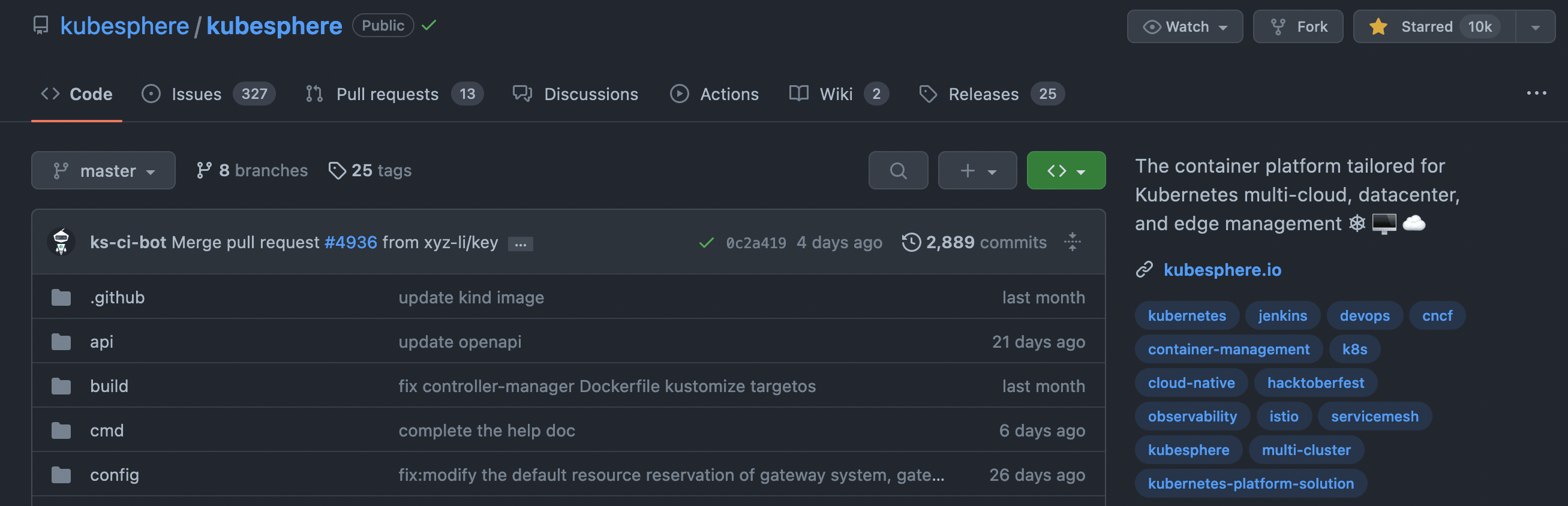Open the add file plus dropdown
The width and height of the screenshot is (1568, 506).
coord(977,170)
